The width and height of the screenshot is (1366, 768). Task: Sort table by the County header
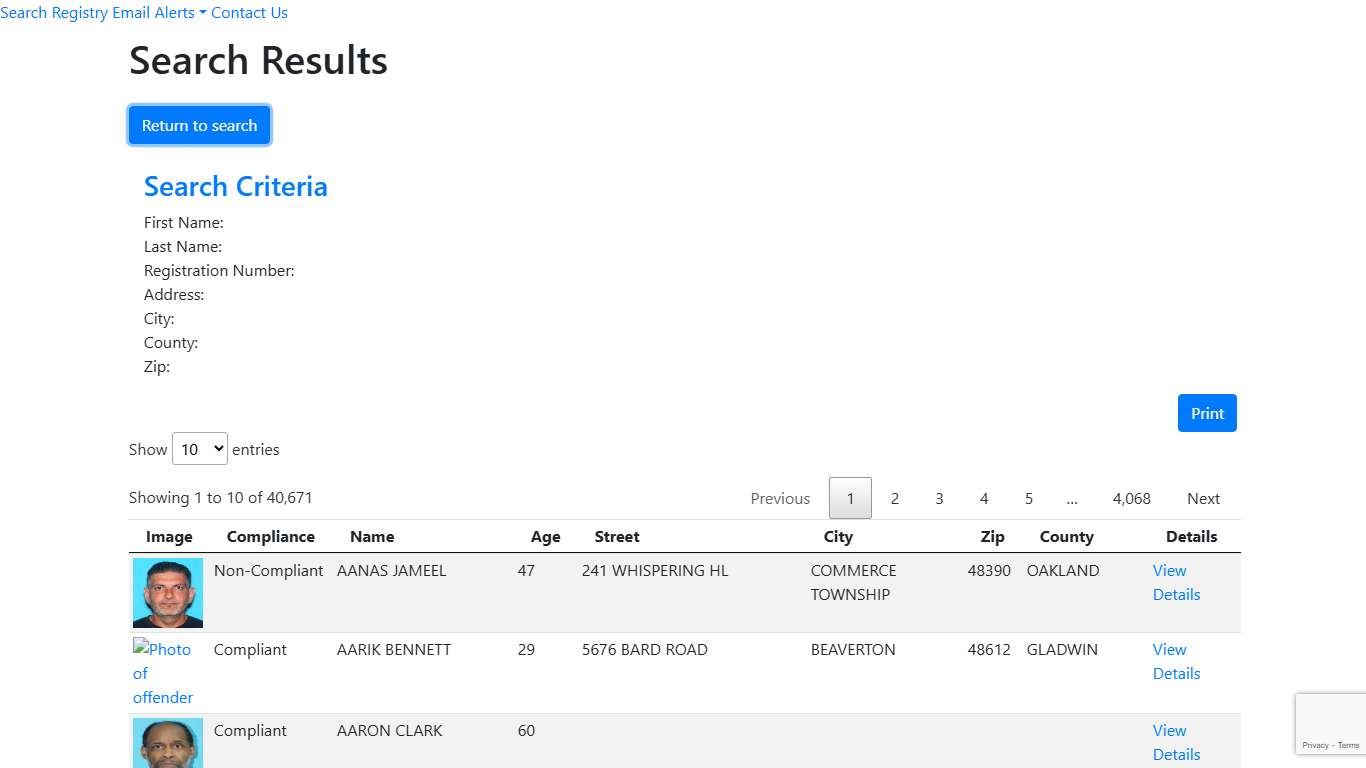pos(1066,537)
